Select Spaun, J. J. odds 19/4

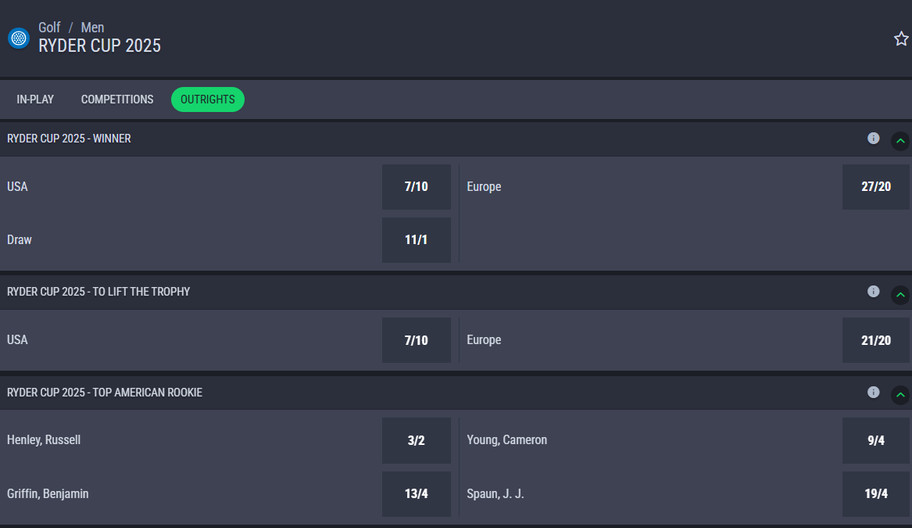(876, 494)
